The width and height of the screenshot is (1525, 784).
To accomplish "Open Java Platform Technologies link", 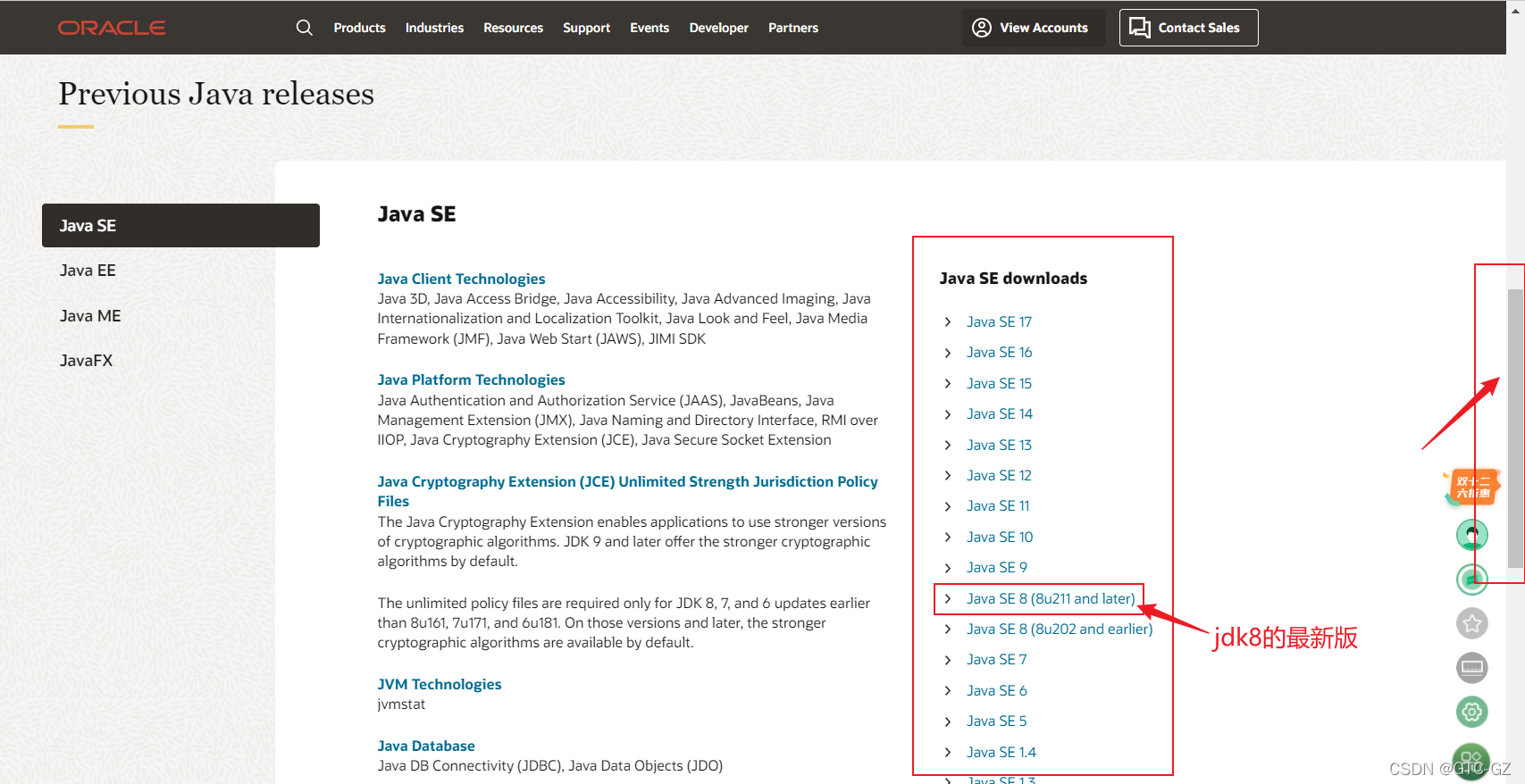I will coord(471,380).
